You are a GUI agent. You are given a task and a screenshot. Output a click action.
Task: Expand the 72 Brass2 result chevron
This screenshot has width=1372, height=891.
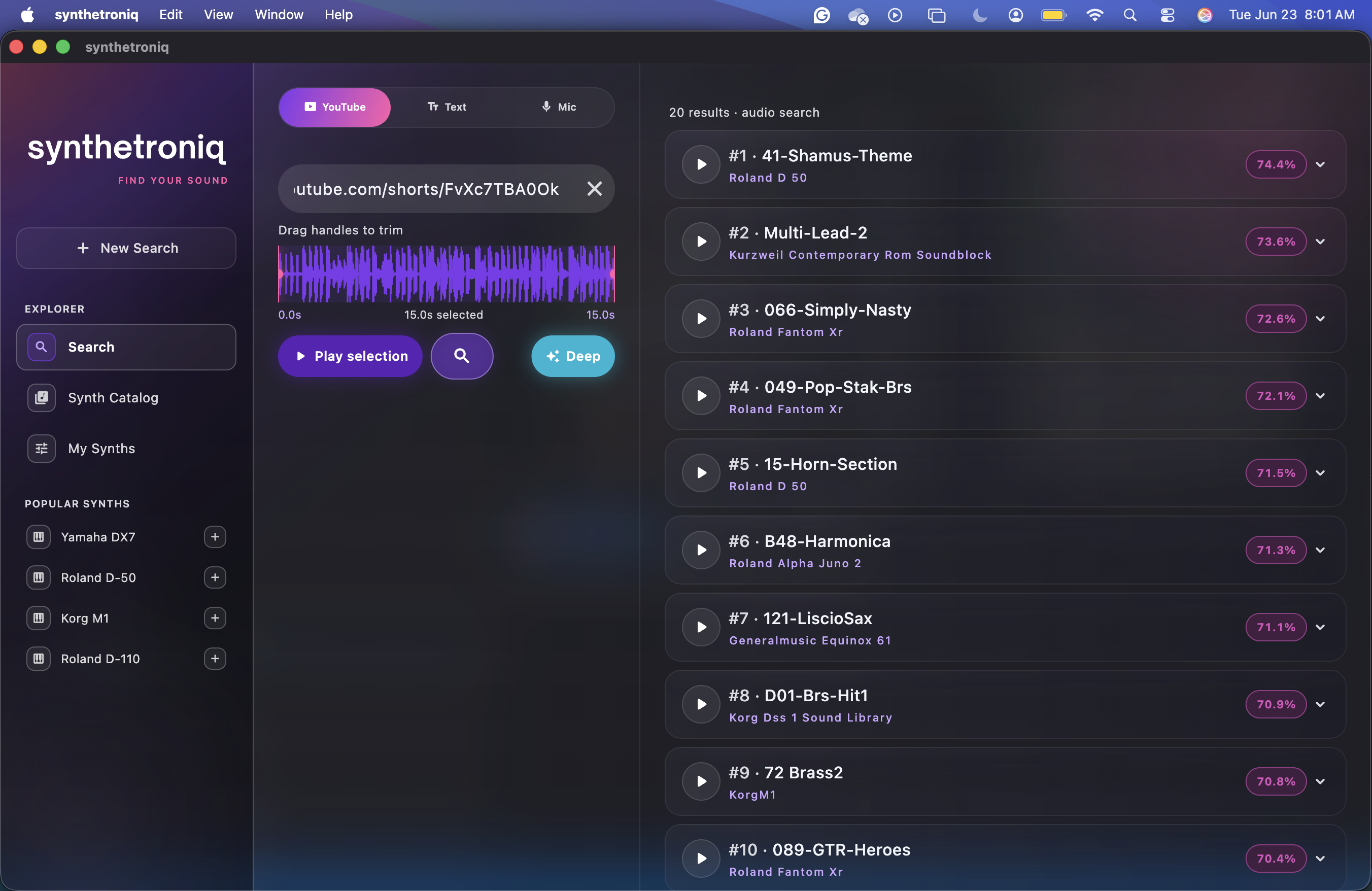pos(1320,781)
